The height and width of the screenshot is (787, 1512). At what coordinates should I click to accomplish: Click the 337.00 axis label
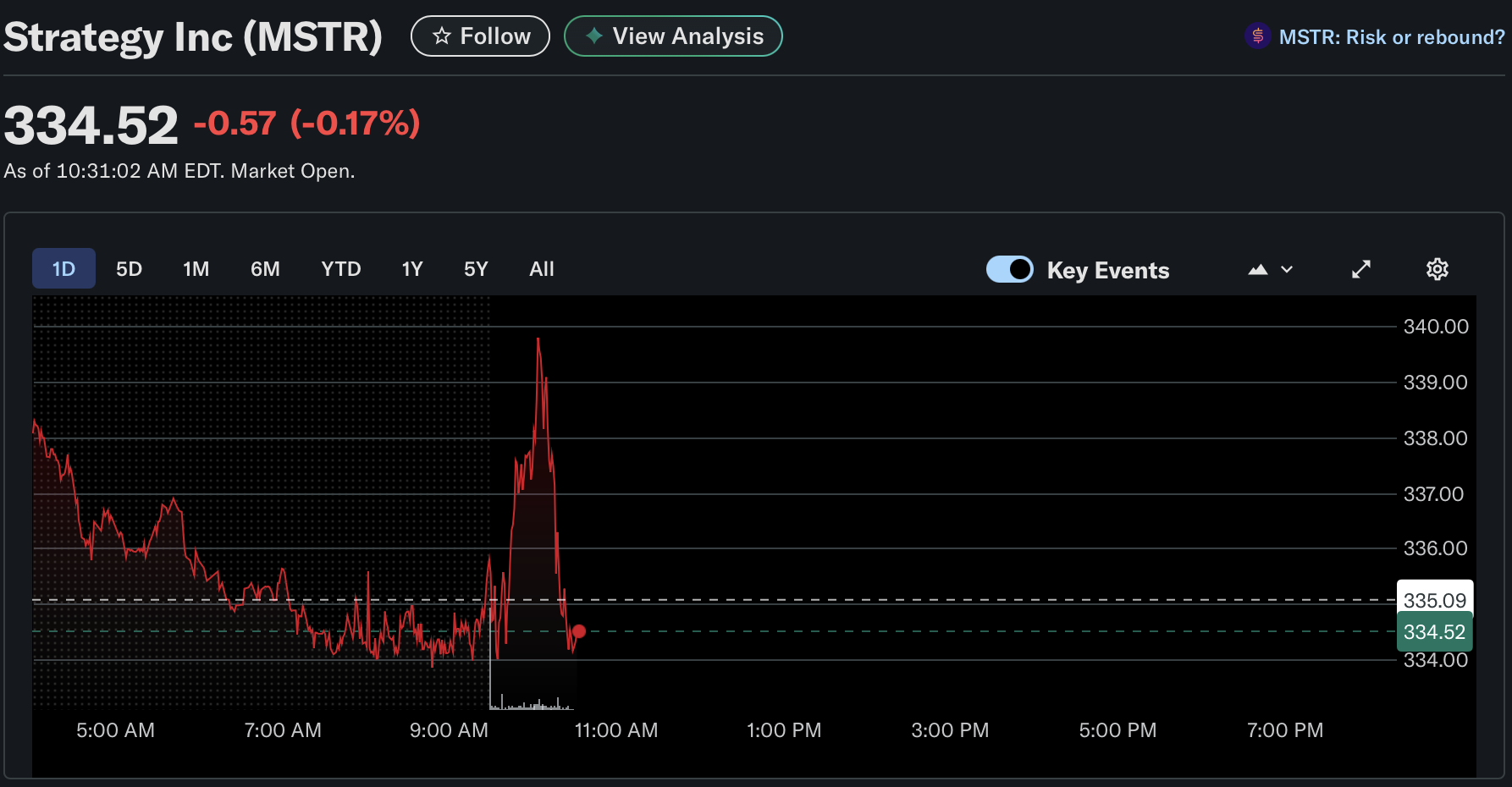pos(1433,494)
